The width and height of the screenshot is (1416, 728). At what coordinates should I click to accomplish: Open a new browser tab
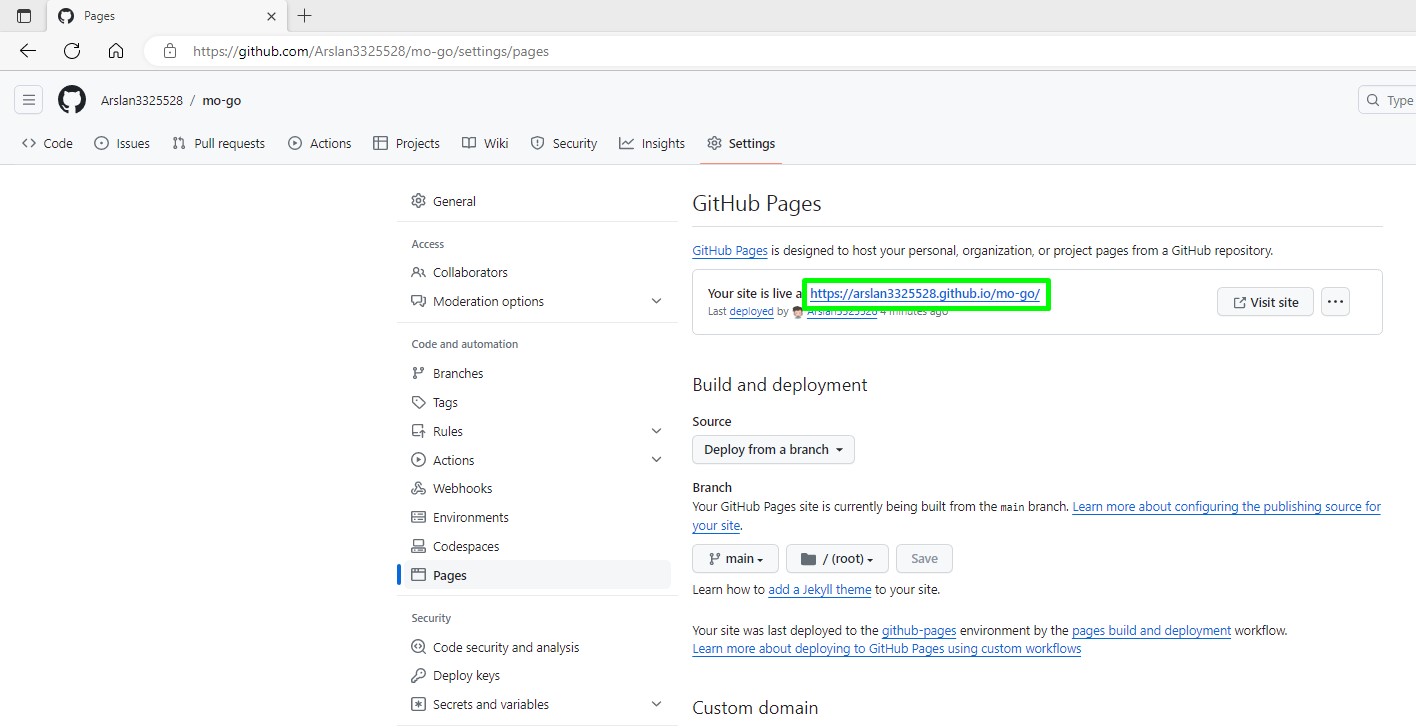tap(305, 16)
